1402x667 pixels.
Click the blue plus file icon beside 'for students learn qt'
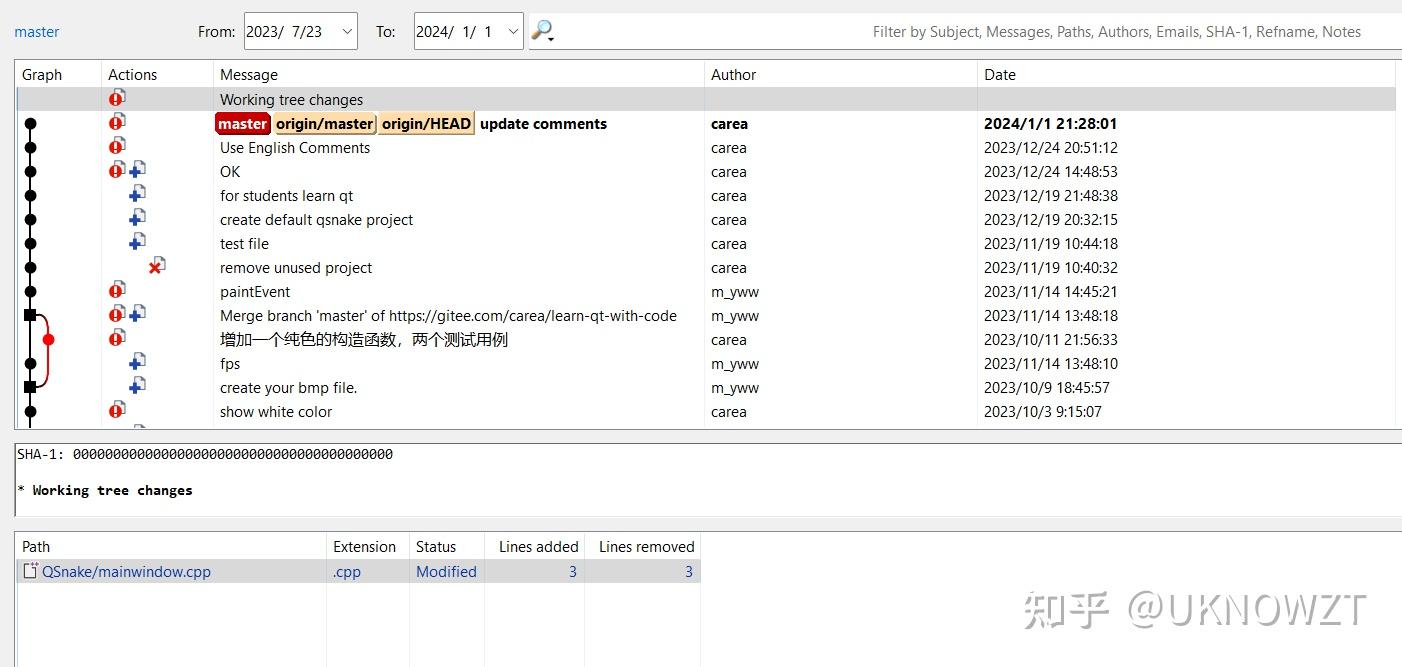point(137,193)
